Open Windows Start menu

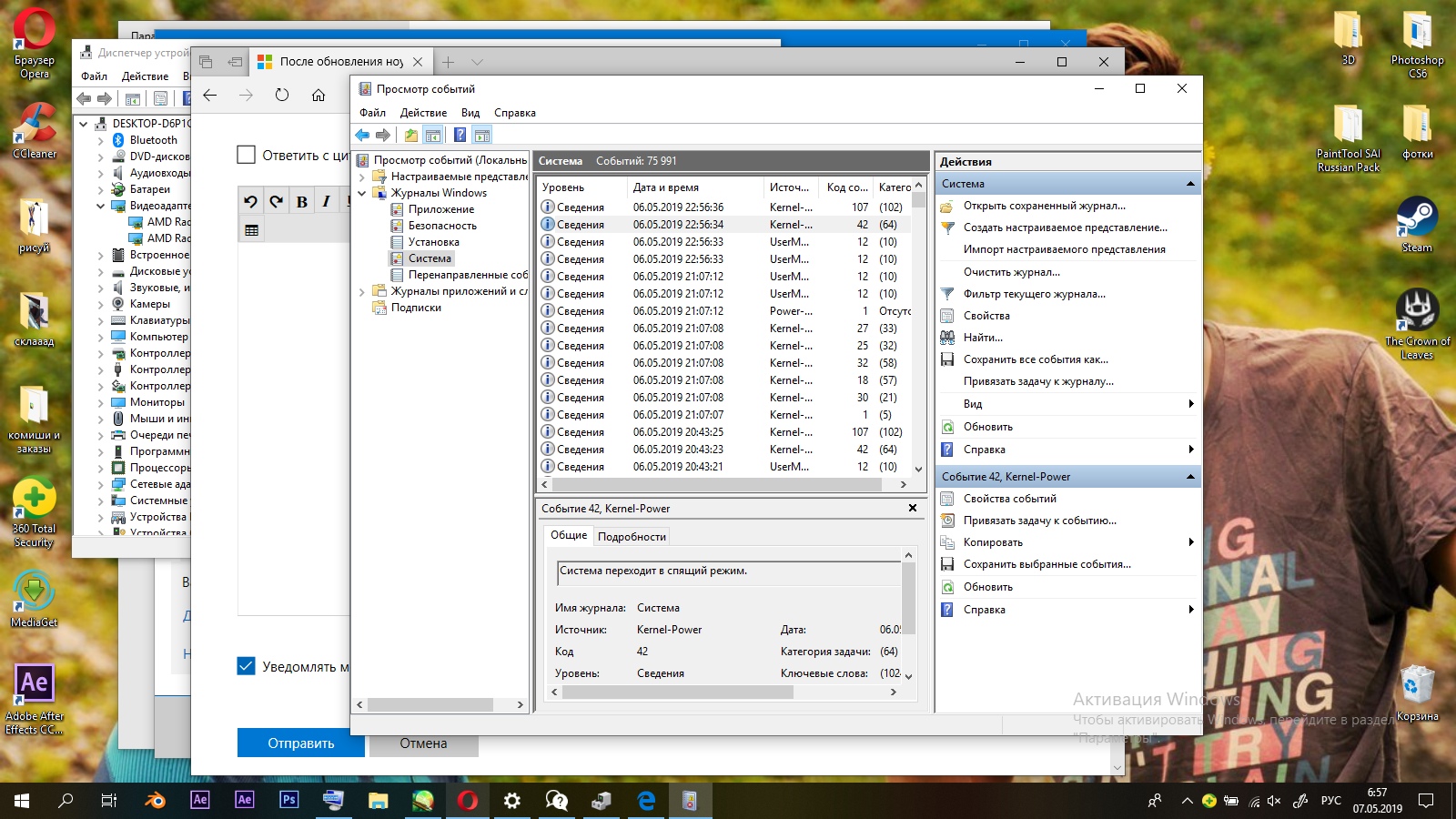(22, 801)
